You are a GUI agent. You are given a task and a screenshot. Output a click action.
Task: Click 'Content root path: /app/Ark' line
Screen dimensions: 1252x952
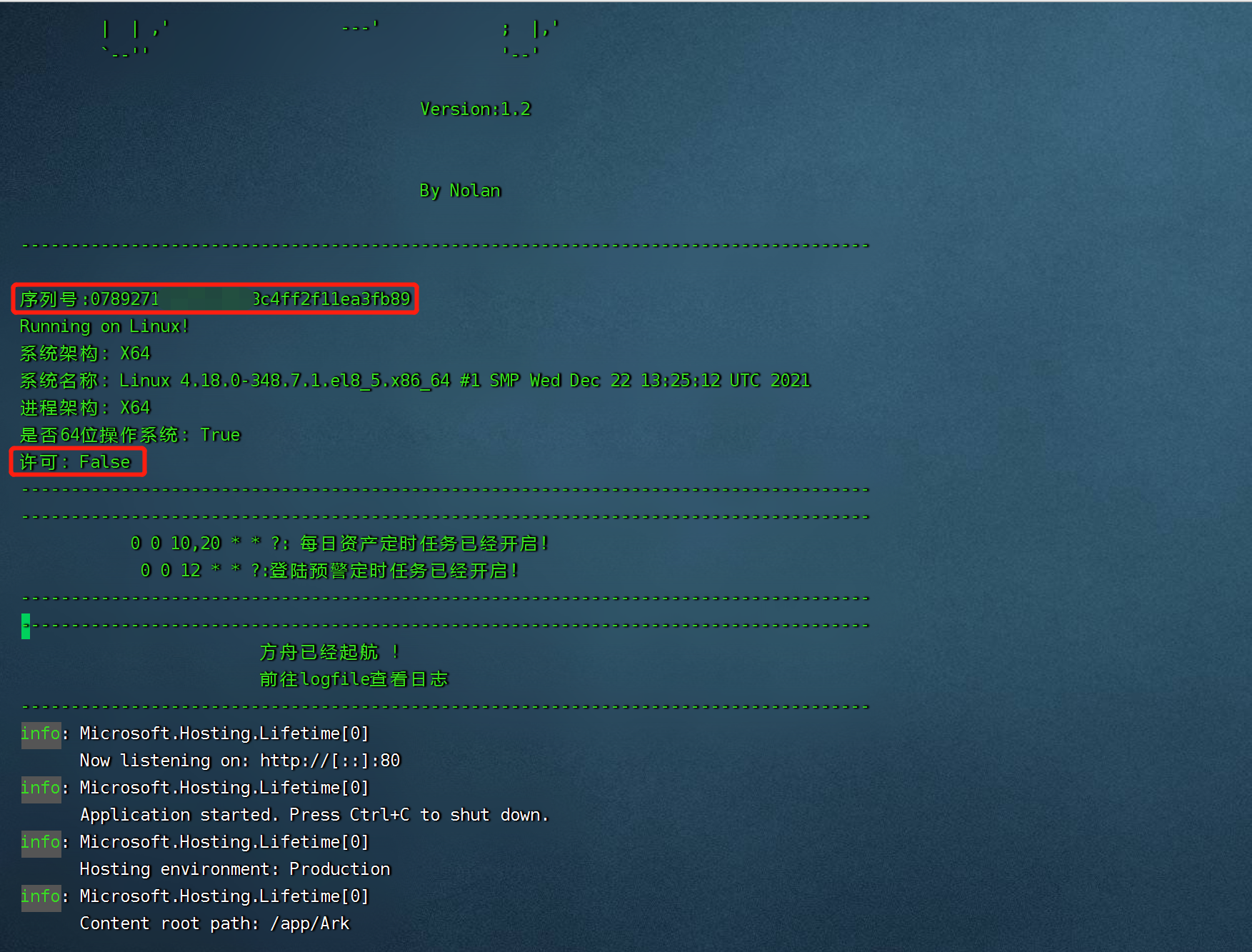click(215, 923)
